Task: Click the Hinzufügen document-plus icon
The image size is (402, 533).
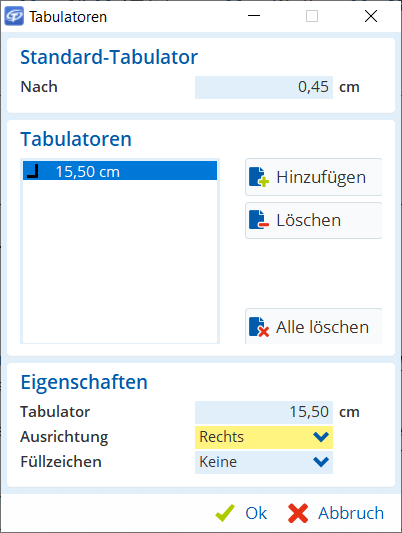Action: click(259, 177)
